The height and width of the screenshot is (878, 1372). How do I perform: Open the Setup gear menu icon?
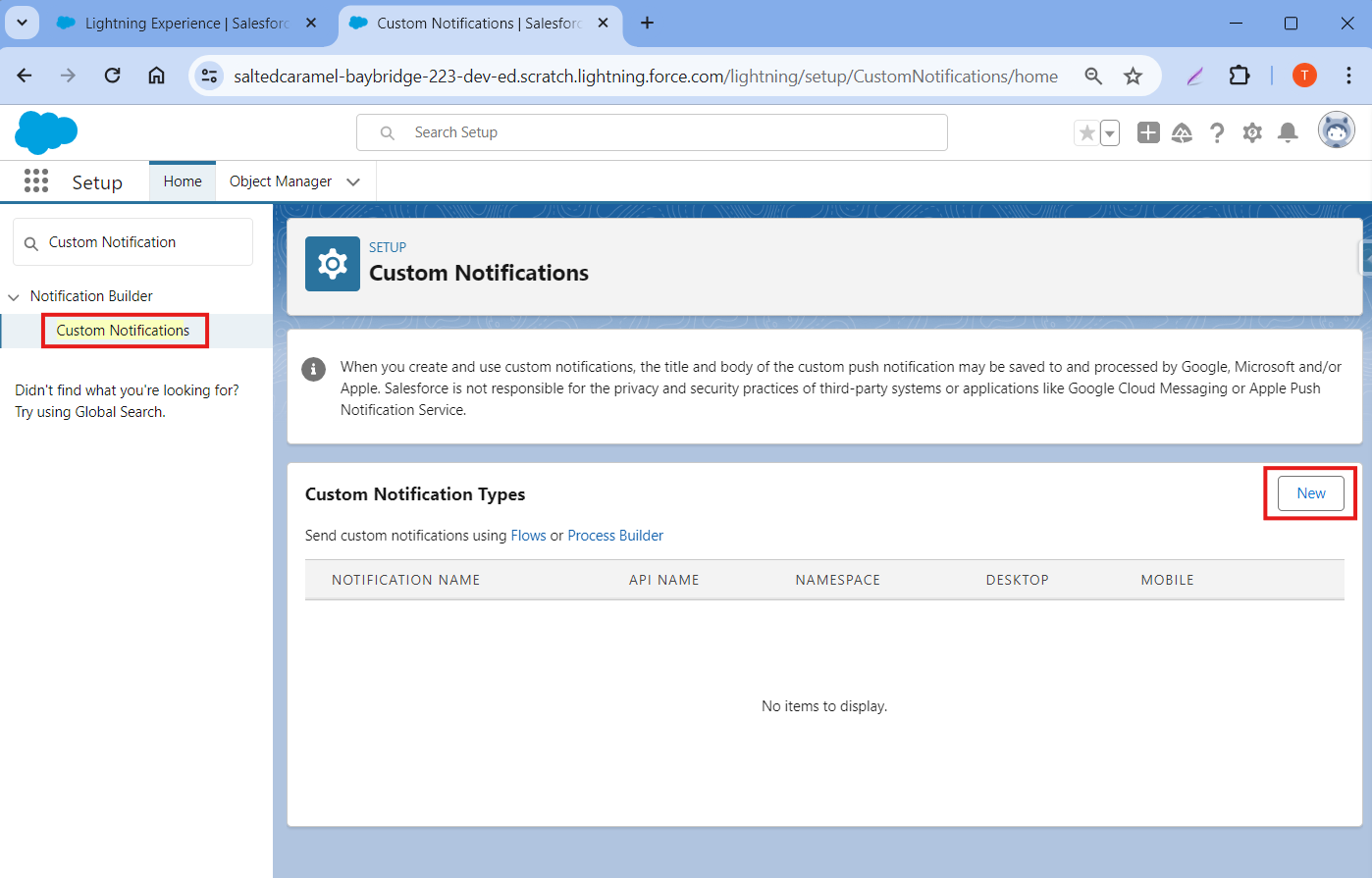pyautogui.click(x=1252, y=132)
